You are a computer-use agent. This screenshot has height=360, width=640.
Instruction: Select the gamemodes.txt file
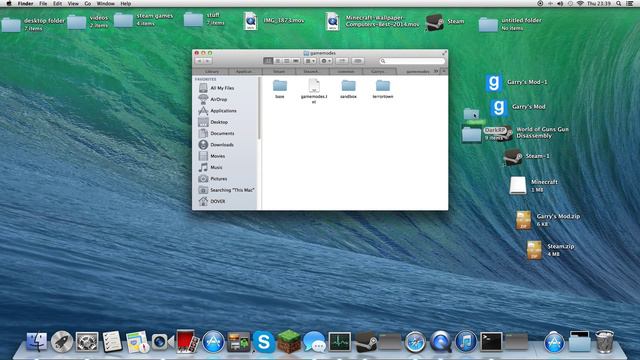tap(314, 91)
